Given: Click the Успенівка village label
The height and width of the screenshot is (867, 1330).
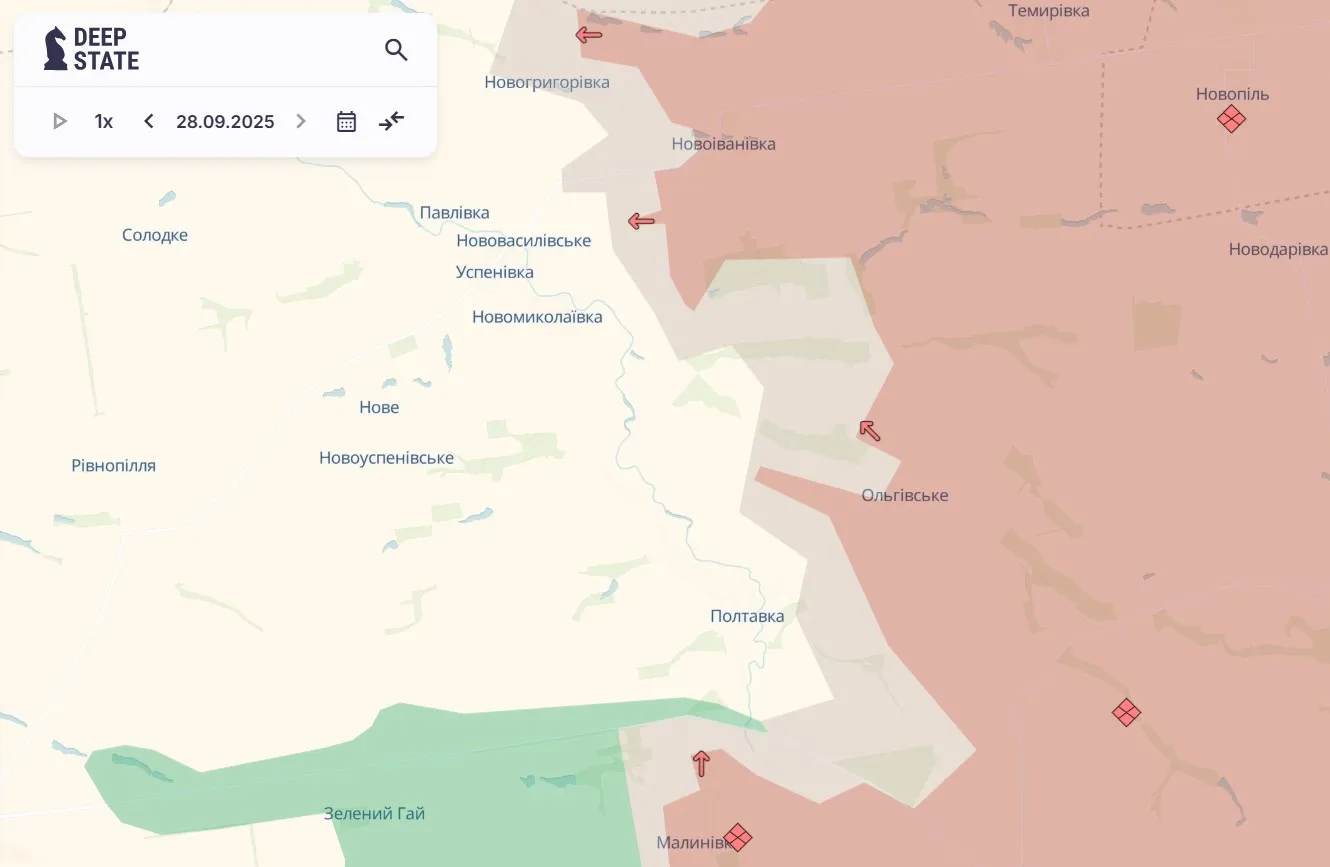Looking at the screenshot, I should 495,272.
